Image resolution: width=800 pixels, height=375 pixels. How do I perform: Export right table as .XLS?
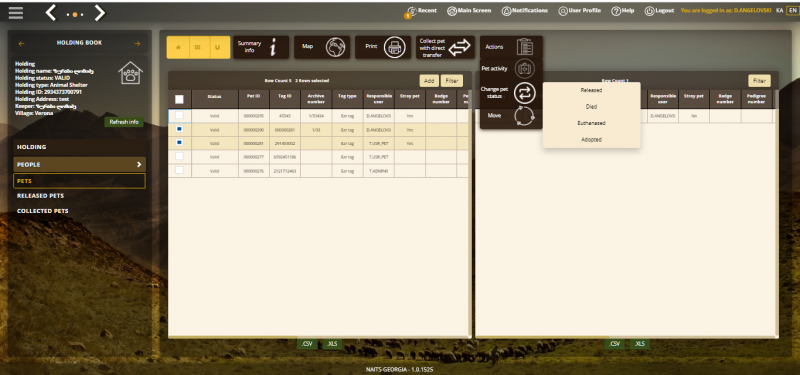tap(640, 344)
